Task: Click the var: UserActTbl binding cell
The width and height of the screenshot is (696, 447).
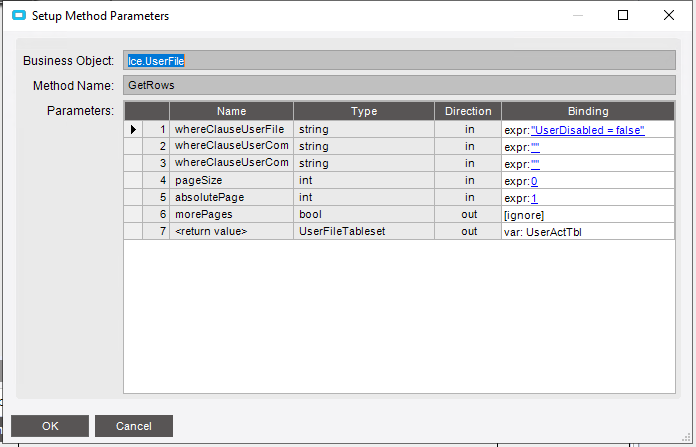Action: pyautogui.click(x=588, y=232)
